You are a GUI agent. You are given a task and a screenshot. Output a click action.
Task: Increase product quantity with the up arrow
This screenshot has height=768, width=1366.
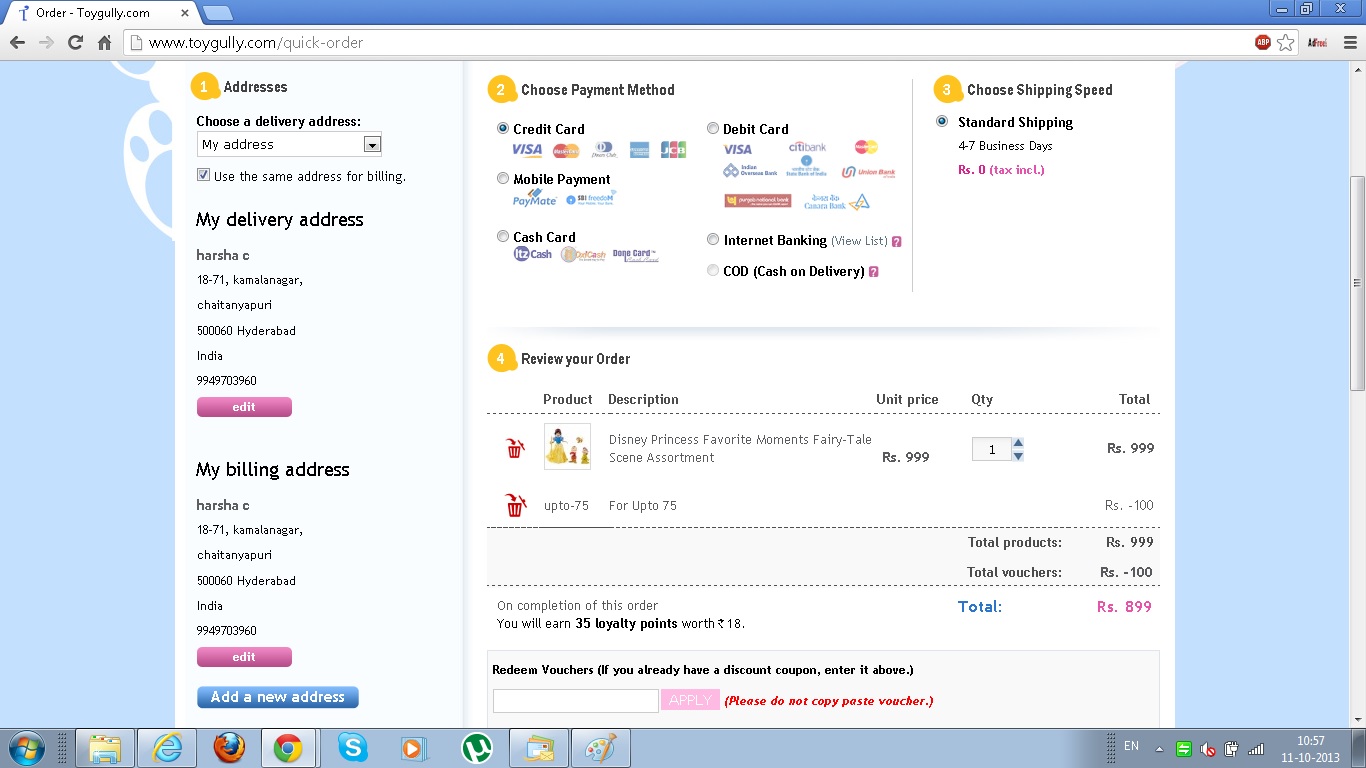(1018, 443)
